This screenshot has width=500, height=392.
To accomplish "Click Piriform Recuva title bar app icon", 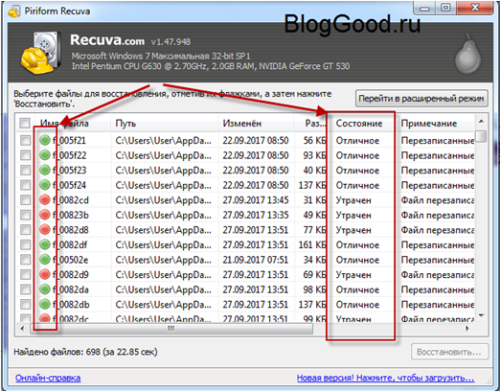I will click(x=14, y=11).
